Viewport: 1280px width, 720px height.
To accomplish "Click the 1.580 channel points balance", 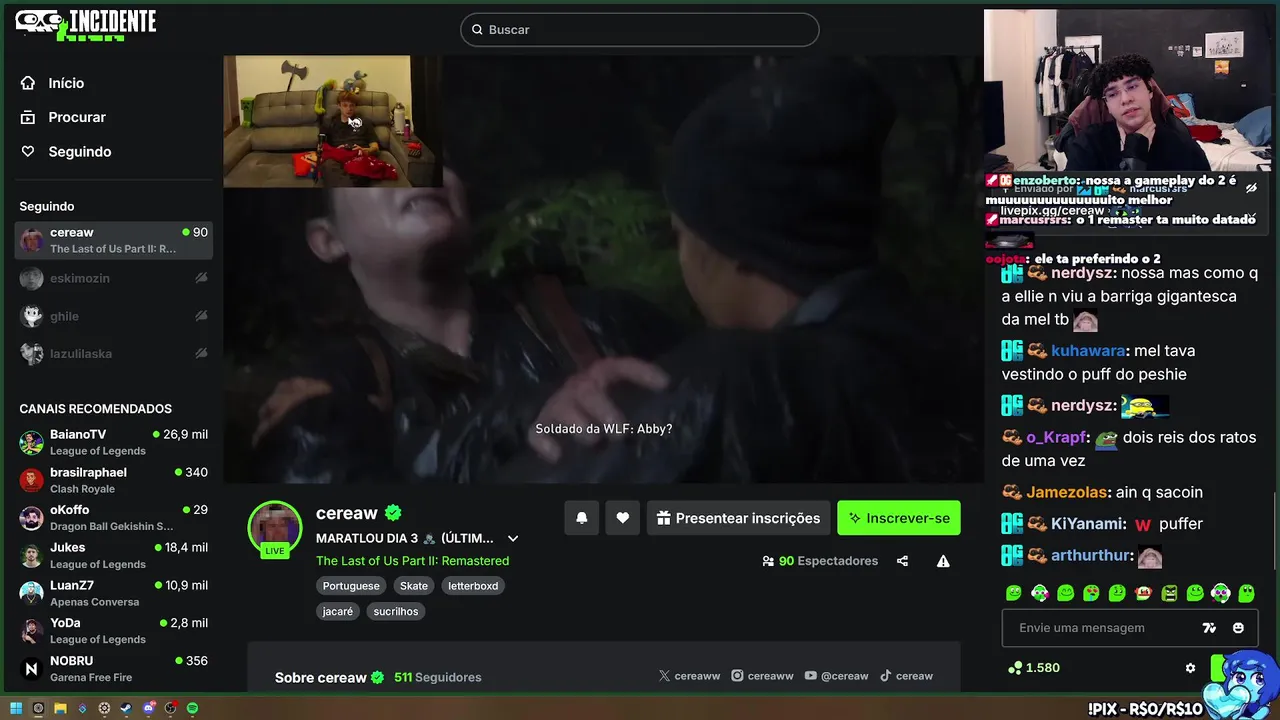I will click(x=1034, y=668).
